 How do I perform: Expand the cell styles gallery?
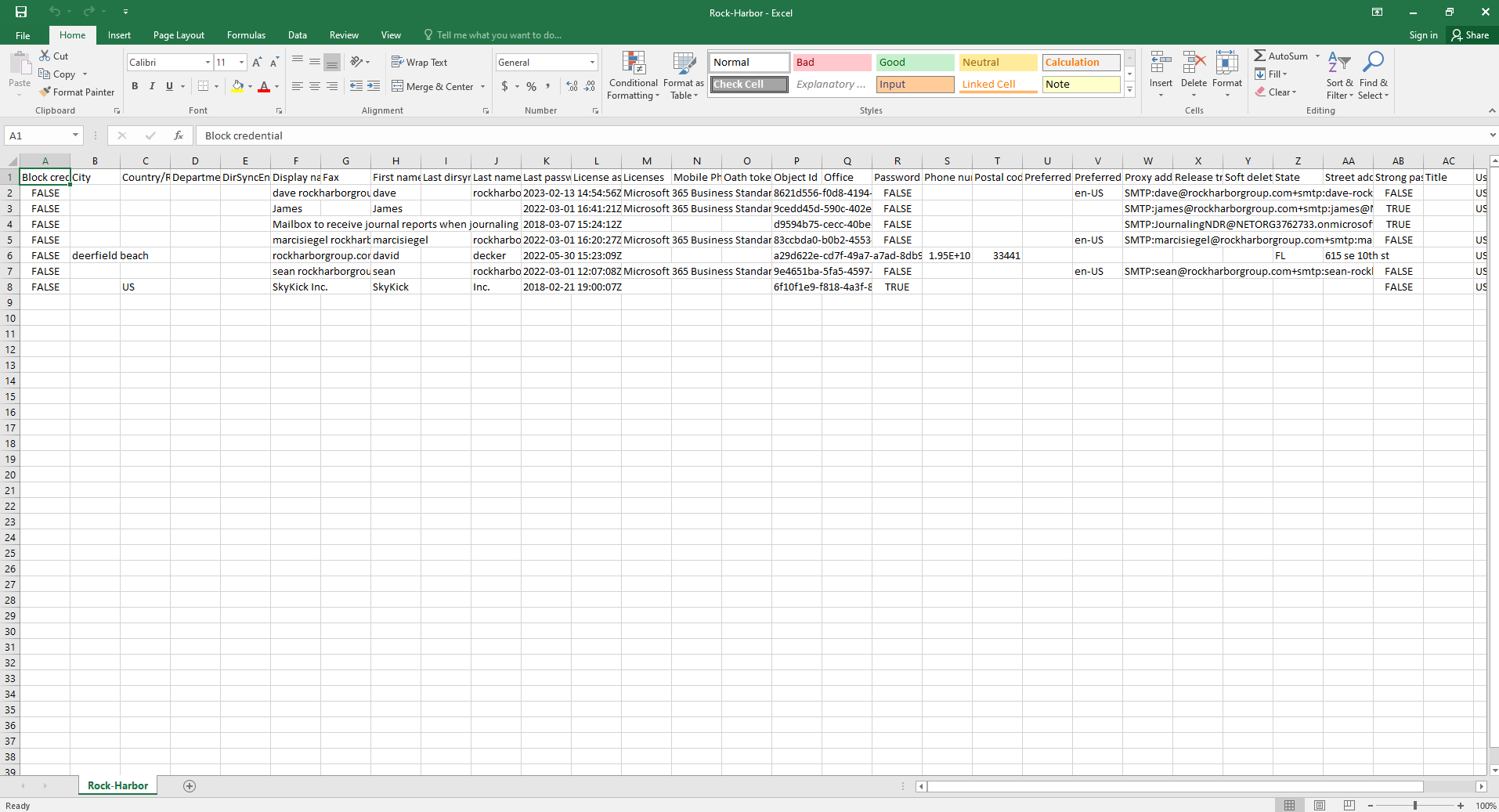[1130, 90]
